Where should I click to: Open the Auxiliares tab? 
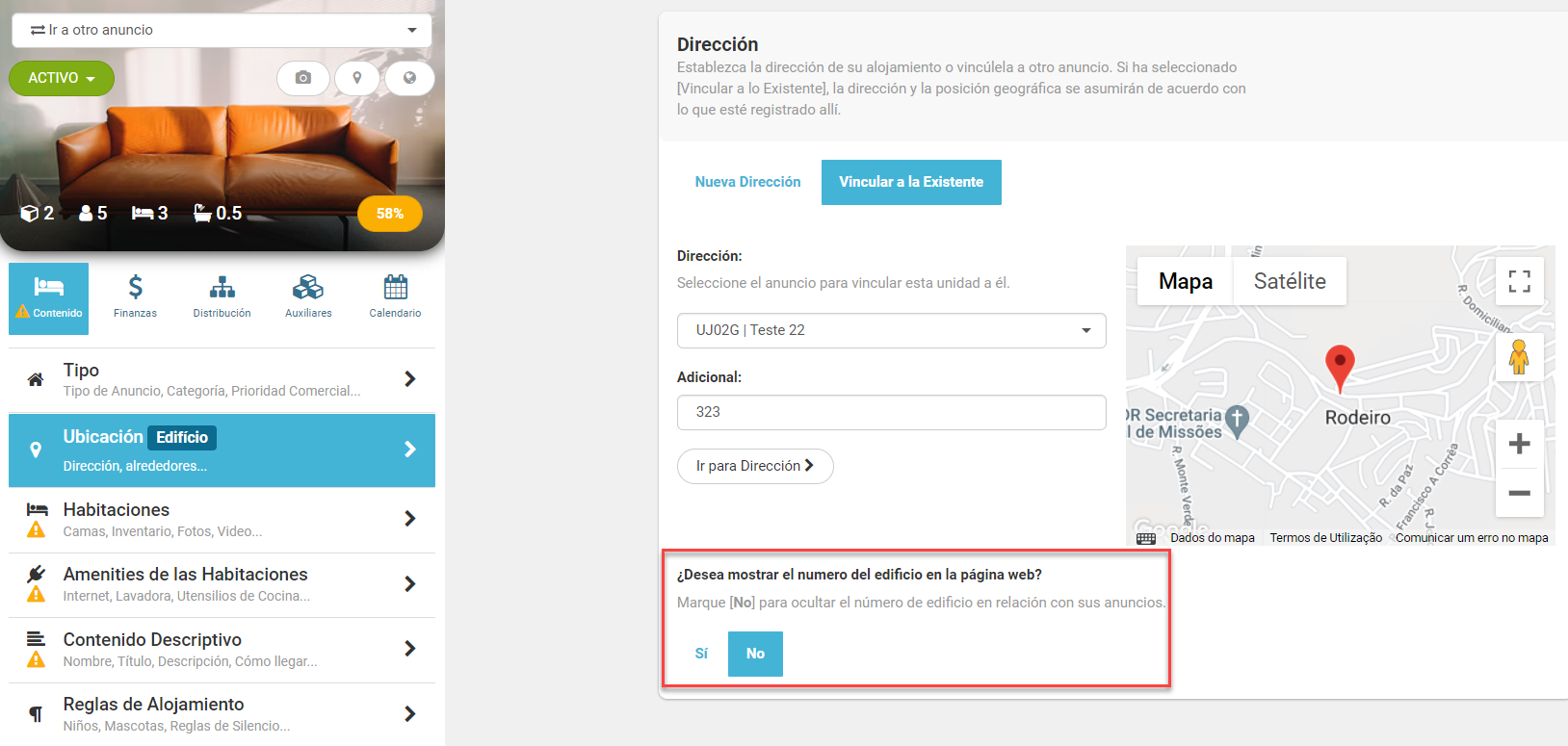[x=308, y=298]
